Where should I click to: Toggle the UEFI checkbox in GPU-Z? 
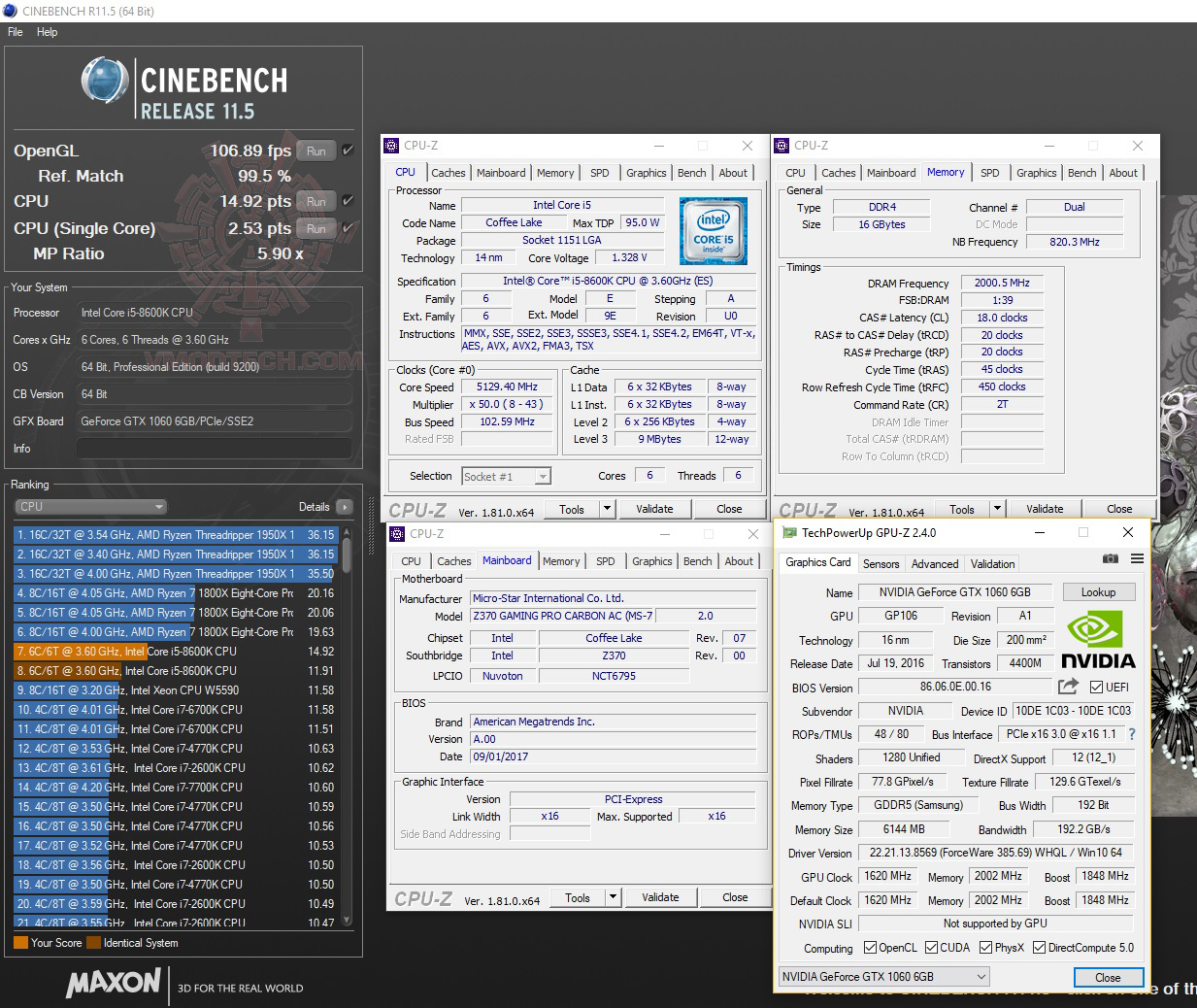tap(1096, 688)
